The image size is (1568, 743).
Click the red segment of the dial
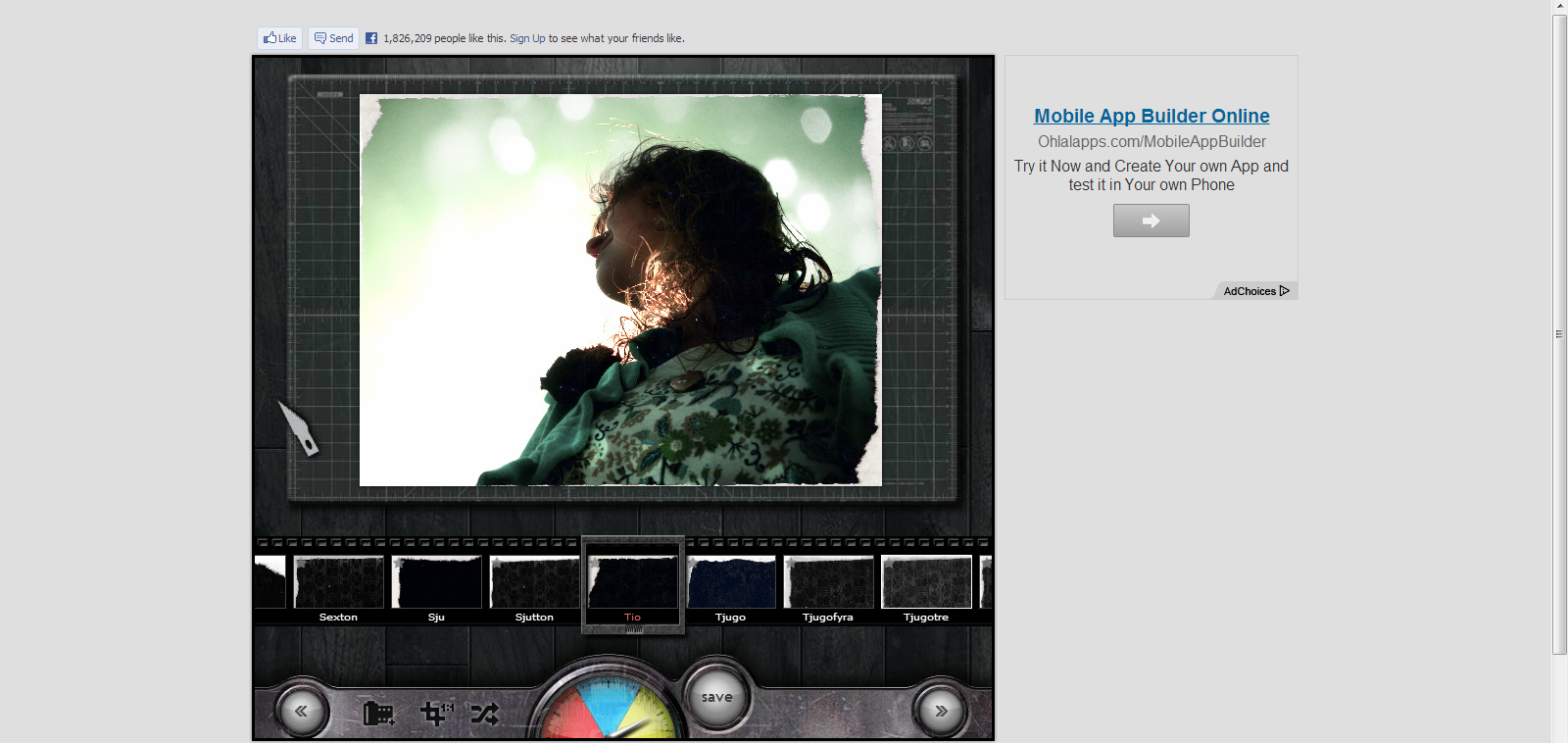(569, 716)
